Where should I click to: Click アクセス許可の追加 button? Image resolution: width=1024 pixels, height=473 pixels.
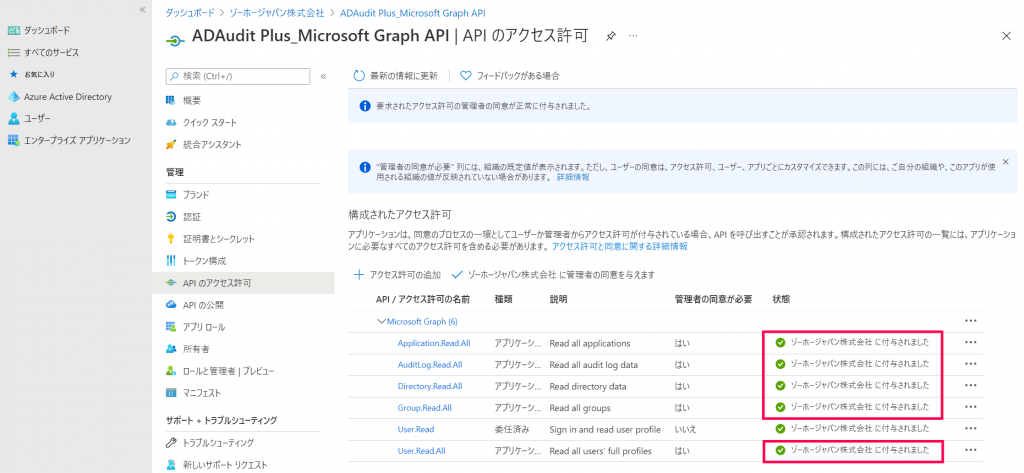click(x=398, y=274)
